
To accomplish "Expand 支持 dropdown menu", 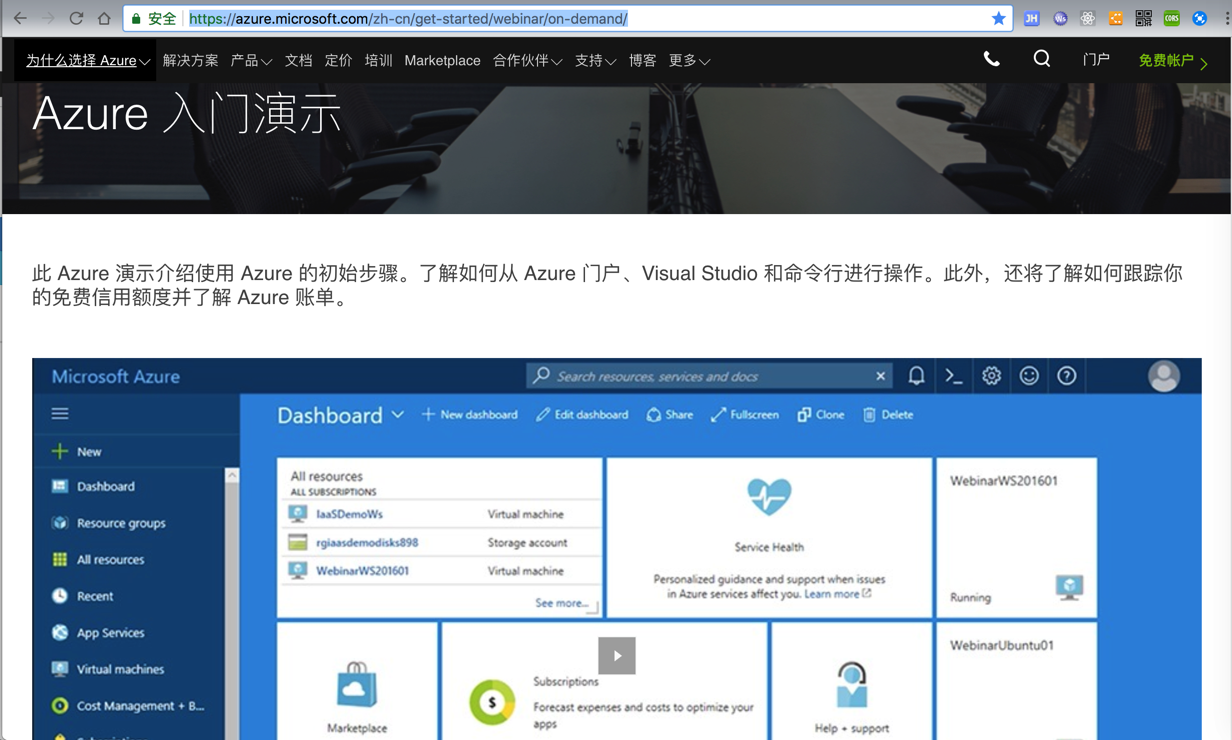I will click(595, 61).
